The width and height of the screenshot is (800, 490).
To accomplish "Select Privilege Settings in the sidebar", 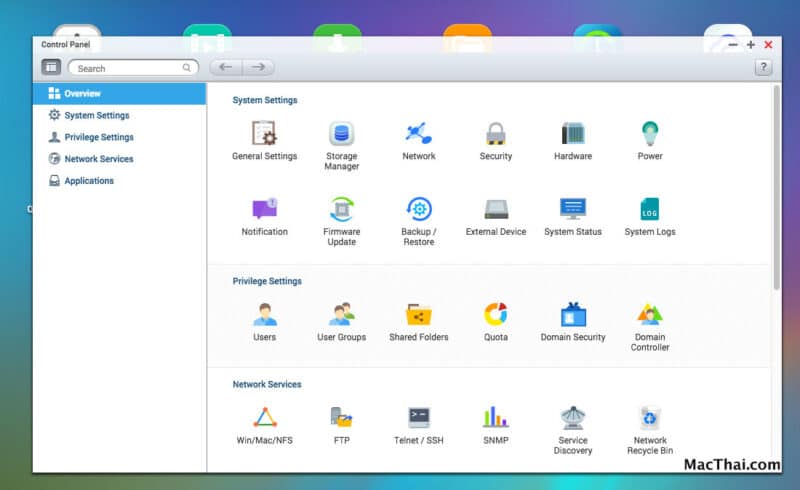I will (x=98, y=137).
